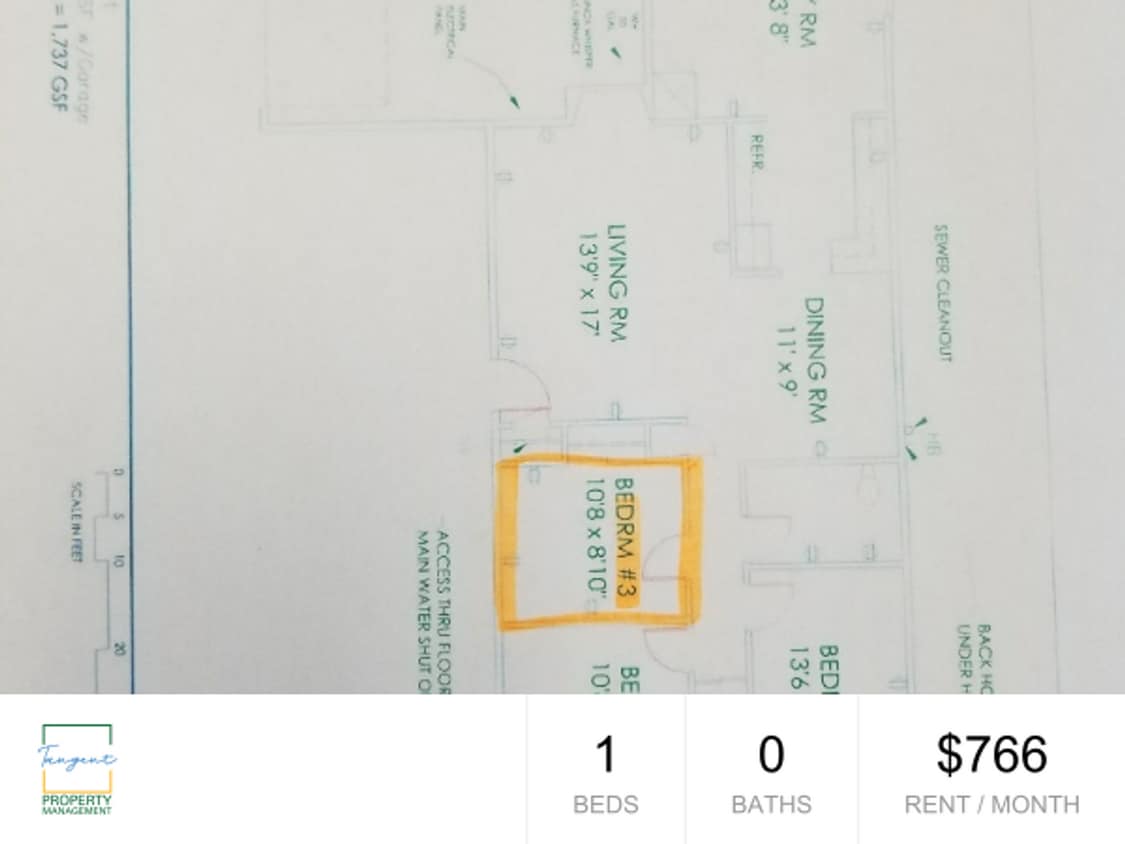Click the Access Thru Floor note

pyautogui.click(x=443, y=611)
